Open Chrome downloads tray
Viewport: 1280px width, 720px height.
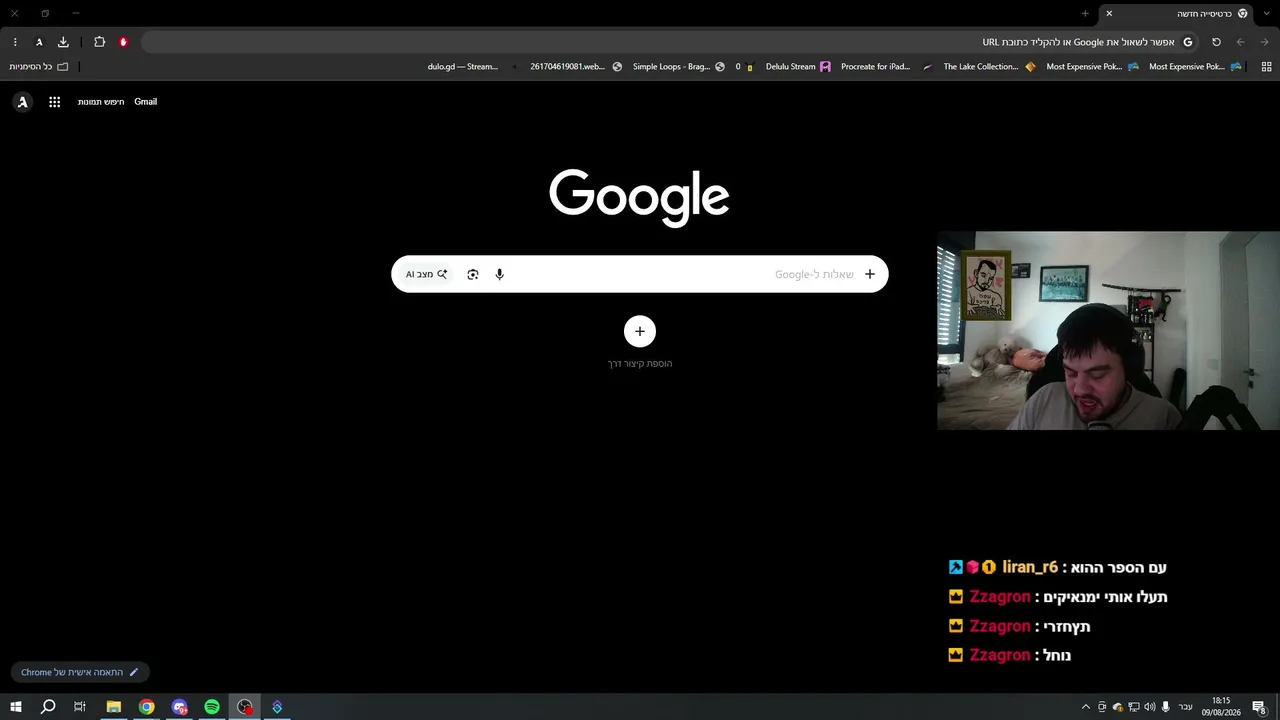pyautogui.click(x=63, y=42)
